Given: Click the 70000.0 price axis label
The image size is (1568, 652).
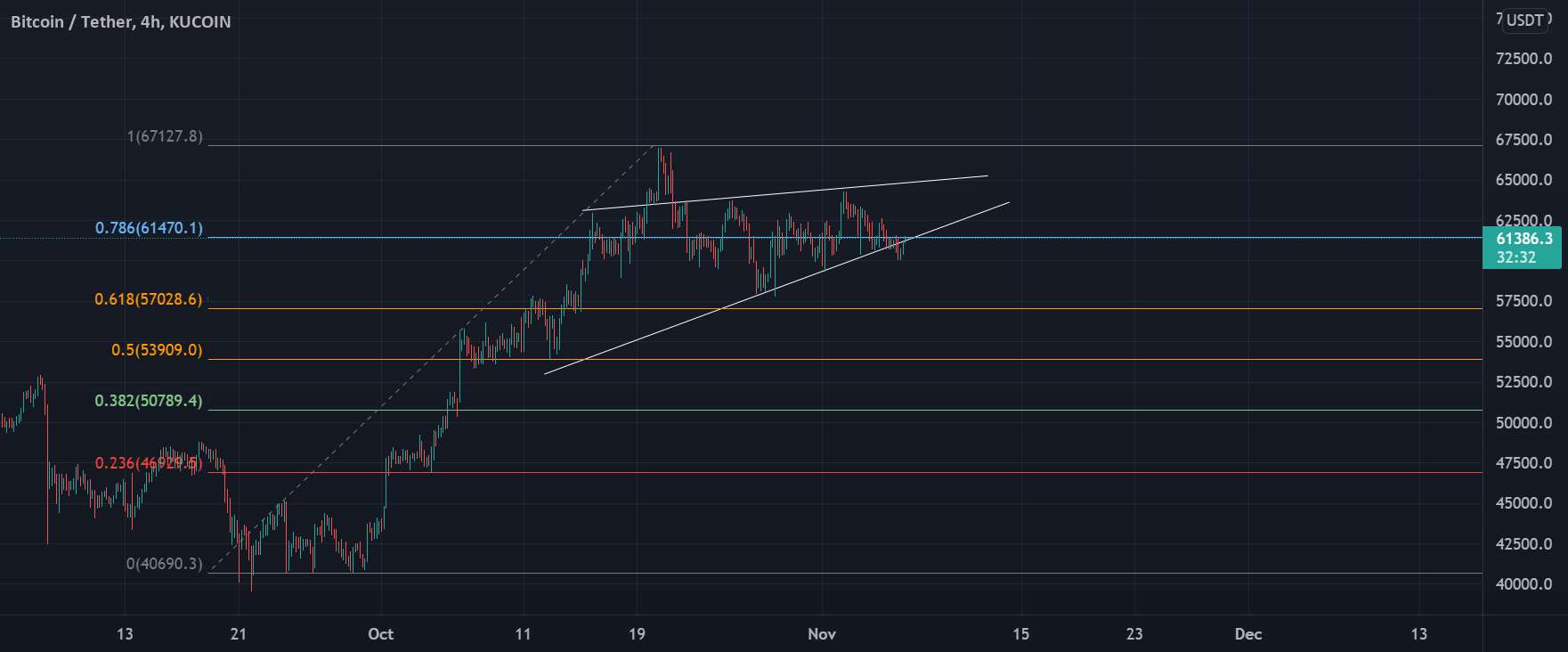Looking at the screenshot, I should [x=1524, y=100].
